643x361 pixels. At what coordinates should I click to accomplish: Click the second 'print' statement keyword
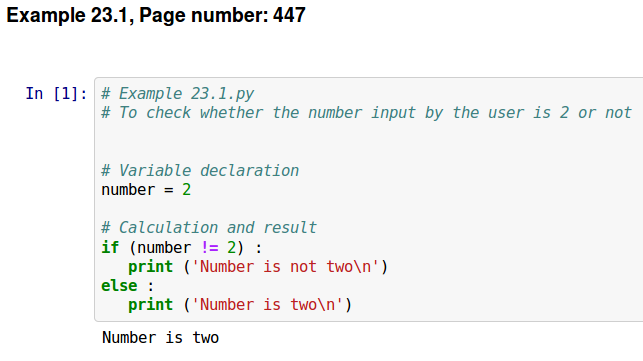[x=150, y=305]
